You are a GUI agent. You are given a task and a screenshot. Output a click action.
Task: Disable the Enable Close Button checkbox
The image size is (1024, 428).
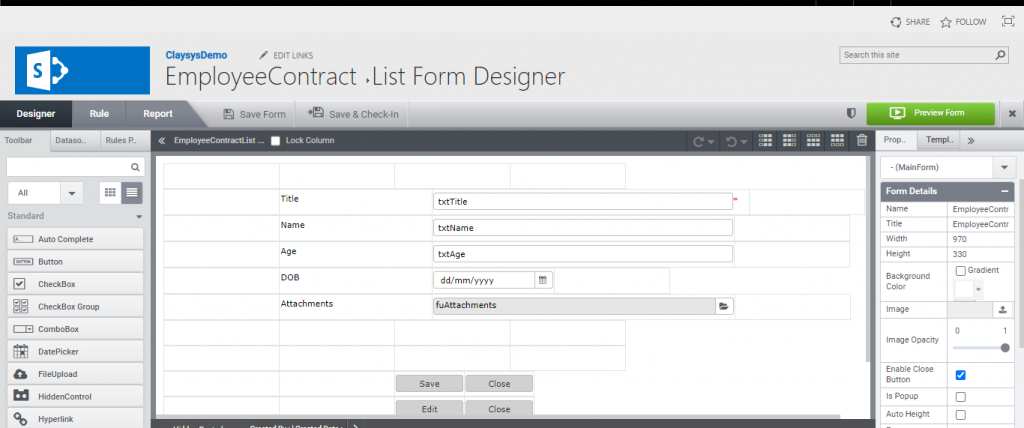pos(960,375)
